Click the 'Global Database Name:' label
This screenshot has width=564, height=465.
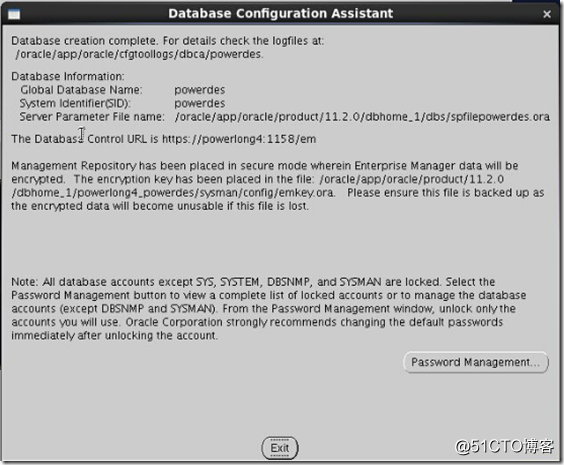click(81, 90)
